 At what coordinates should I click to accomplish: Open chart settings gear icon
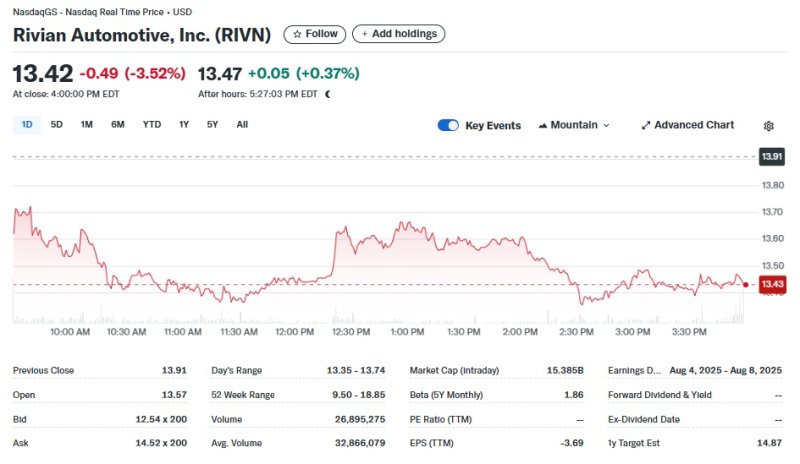coord(768,126)
